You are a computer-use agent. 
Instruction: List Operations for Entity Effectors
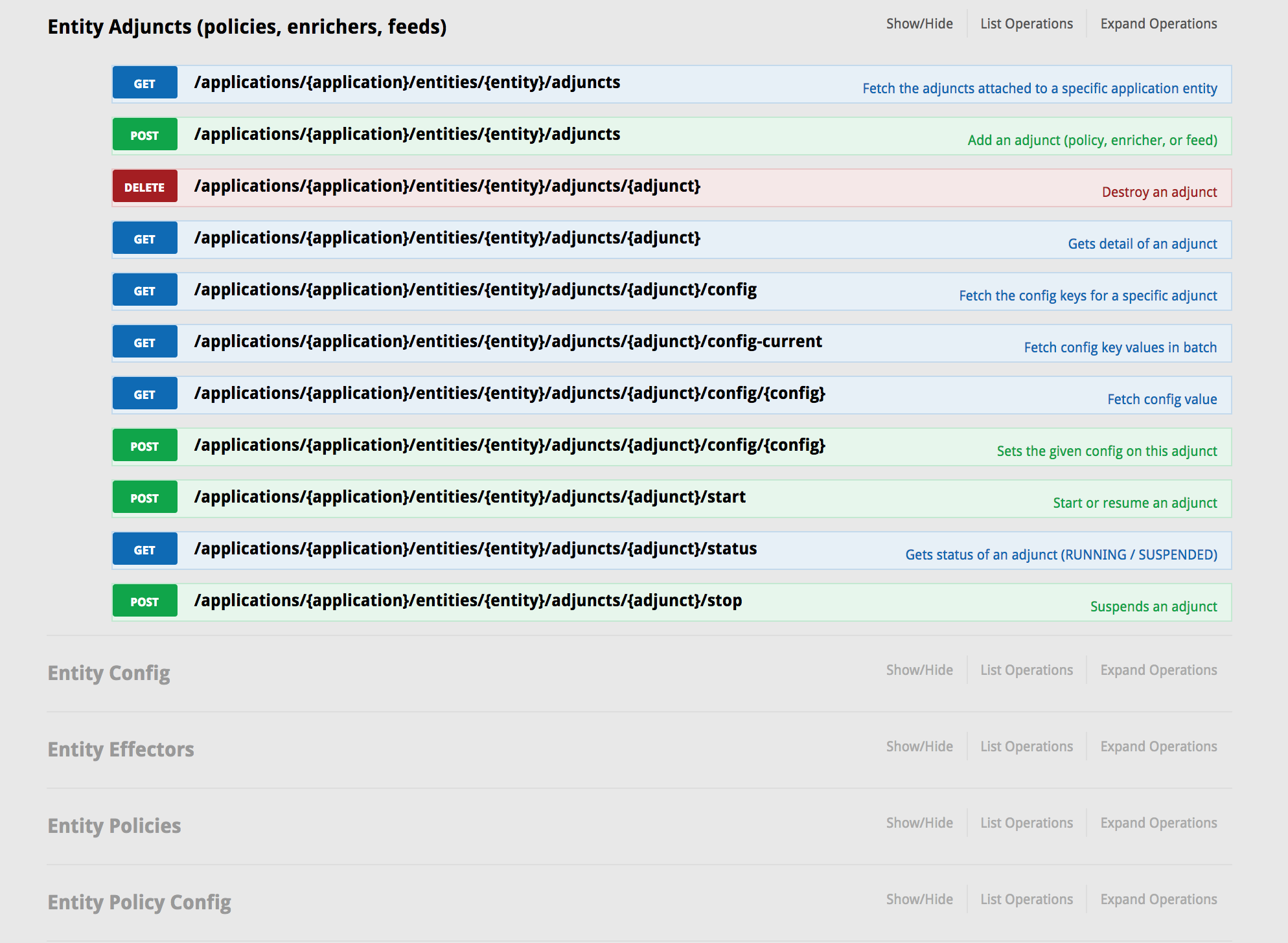tap(1026, 747)
